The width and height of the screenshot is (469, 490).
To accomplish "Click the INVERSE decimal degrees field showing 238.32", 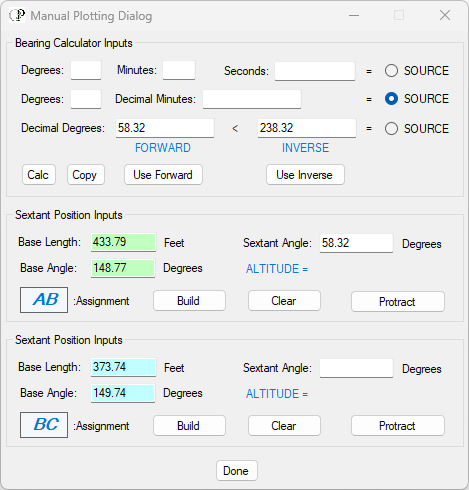I will pyautogui.click(x=307, y=128).
